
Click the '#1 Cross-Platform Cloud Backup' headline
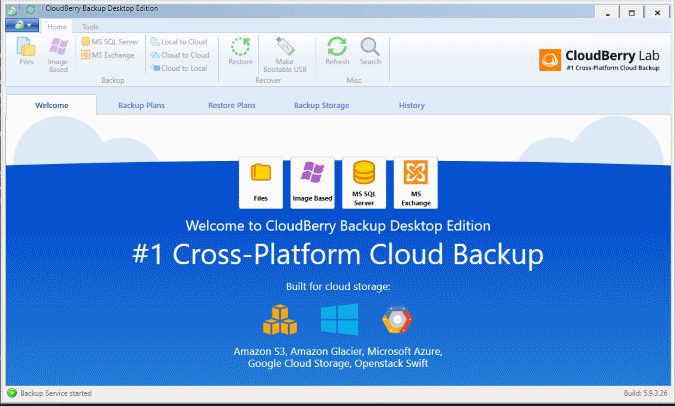pos(338,254)
